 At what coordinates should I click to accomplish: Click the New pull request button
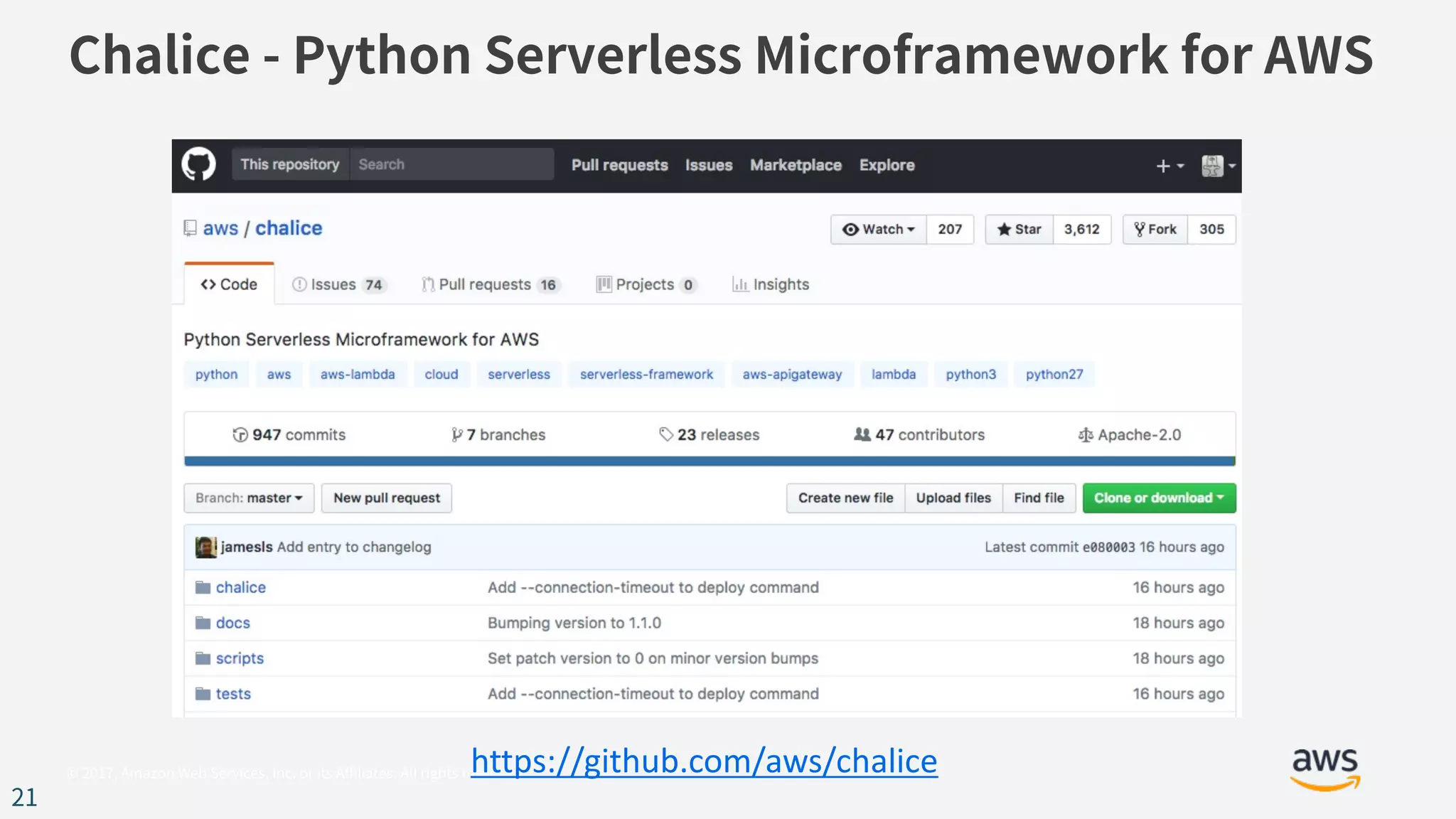(387, 498)
